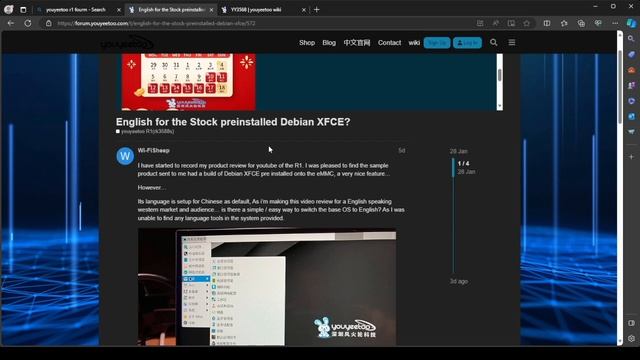The width and height of the screenshot is (640, 360).
Task: Add a sidebar app with plus icon
Action: click(631, 157)
